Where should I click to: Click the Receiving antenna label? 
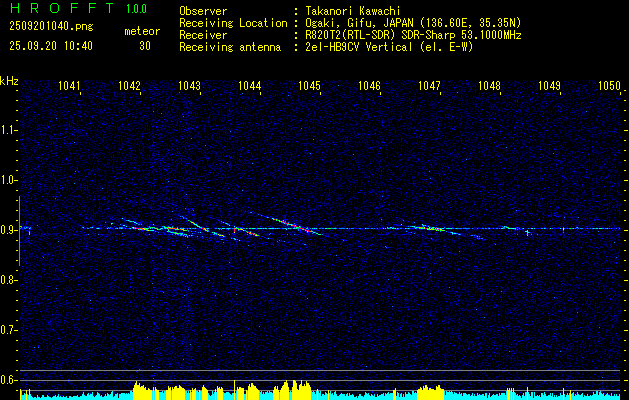tap(230, 47)
